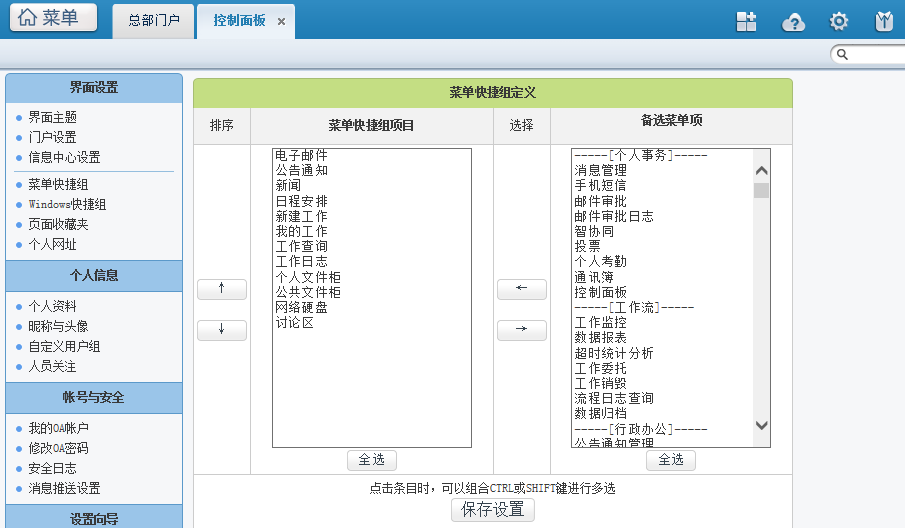Click the add-module grid icon in header

(x=746, y=21)
